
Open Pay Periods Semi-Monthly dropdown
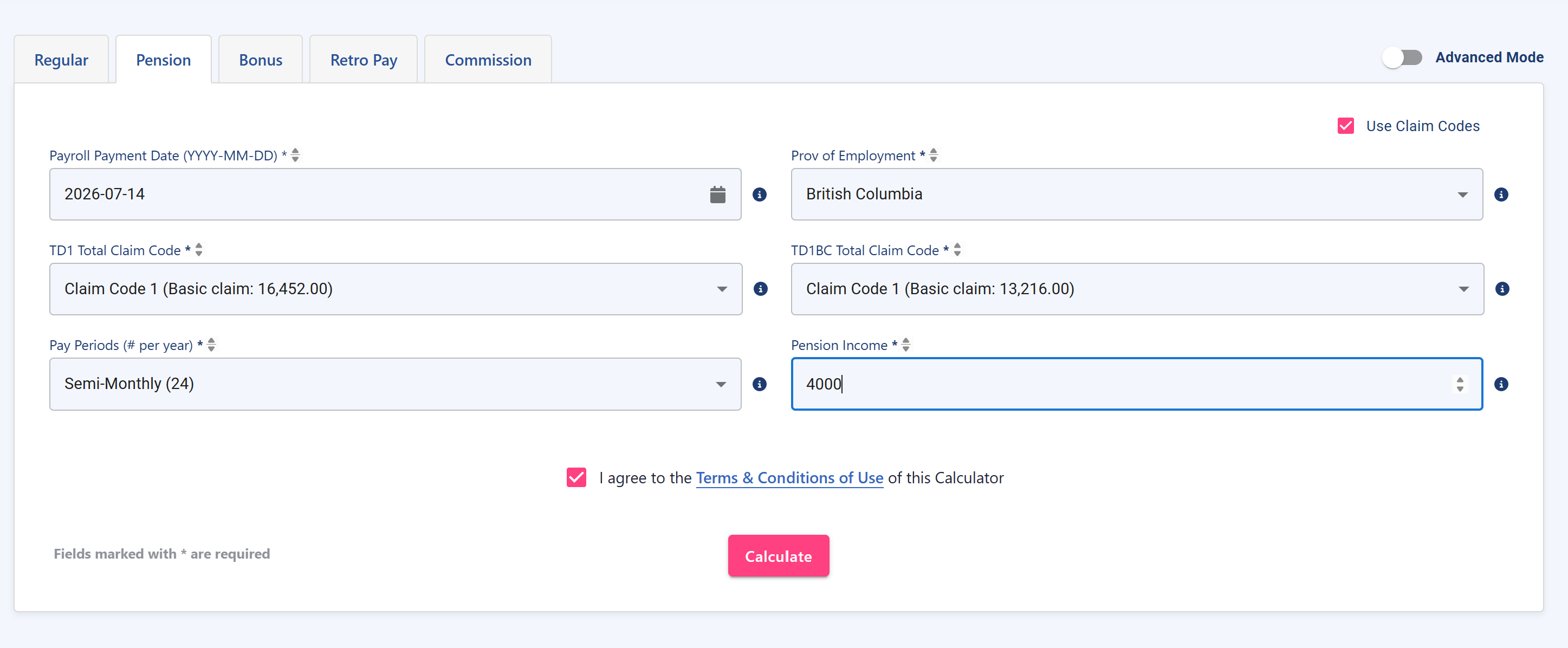coord(395,384)
